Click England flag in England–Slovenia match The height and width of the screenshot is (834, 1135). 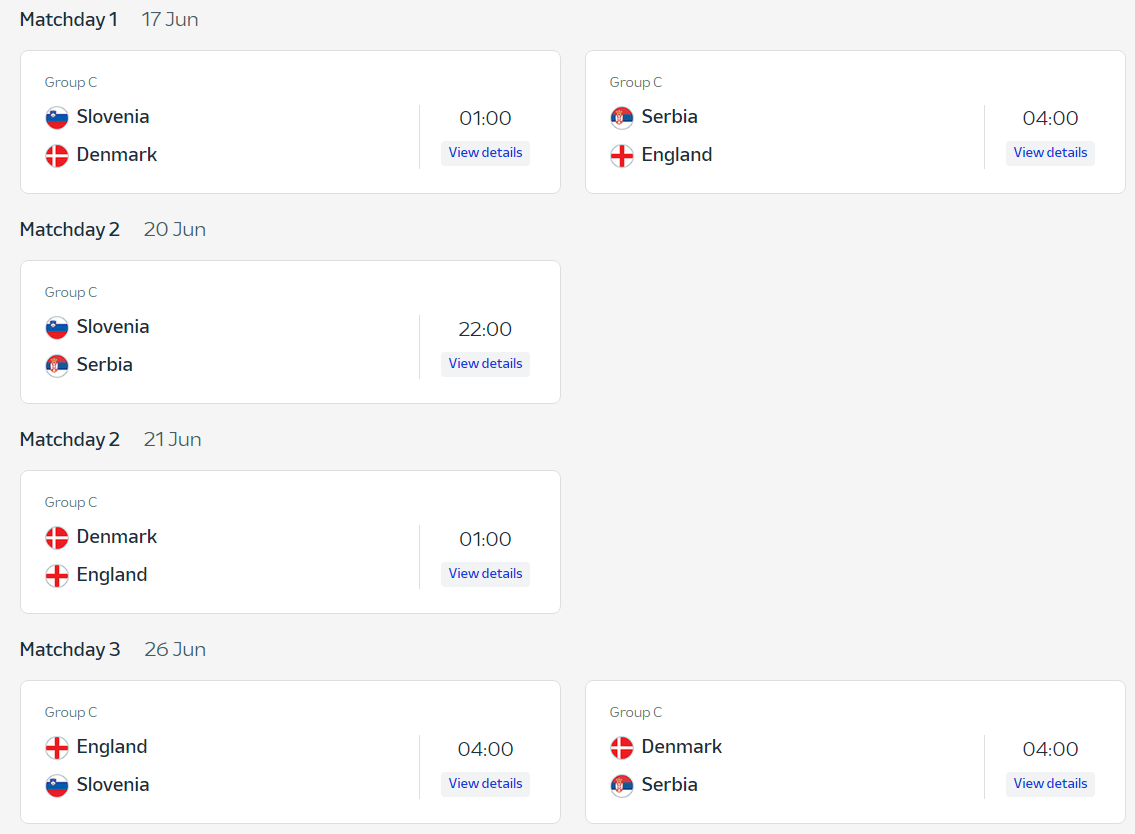(x=57, y=748)
